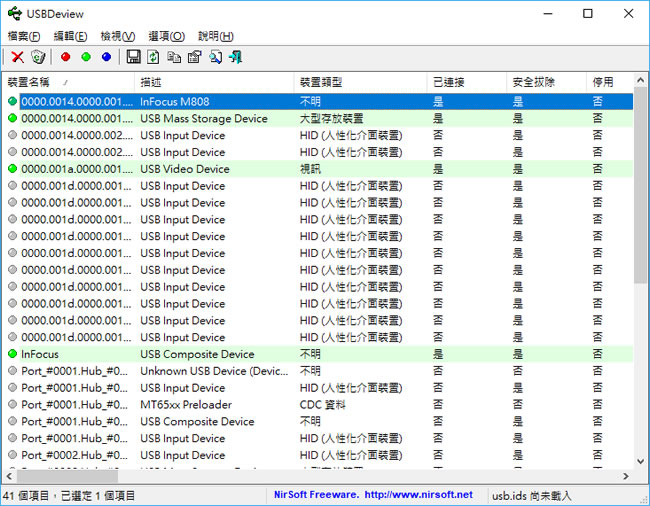
Task: Open the 檢視(V) menu
Action: 117,36
